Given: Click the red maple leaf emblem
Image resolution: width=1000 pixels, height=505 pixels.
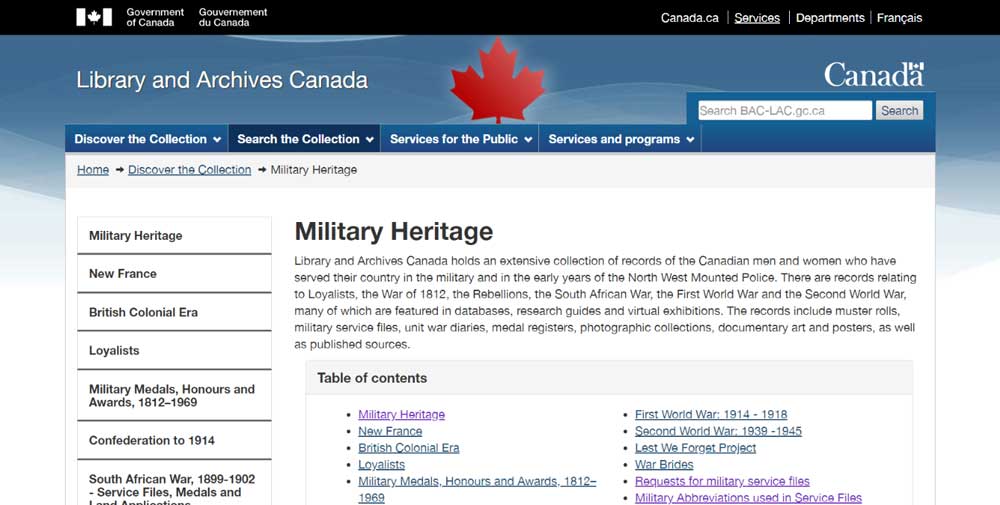Looking at the screenshot, I should [x=497, y=80].
